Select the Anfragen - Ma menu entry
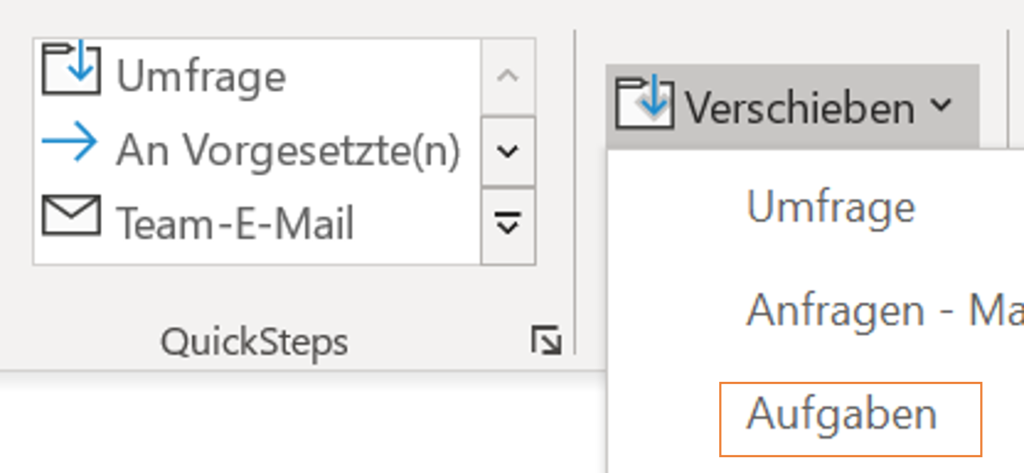Image resolution: width=1024 pixels, height=473 pixels. (x=885, y=310)
